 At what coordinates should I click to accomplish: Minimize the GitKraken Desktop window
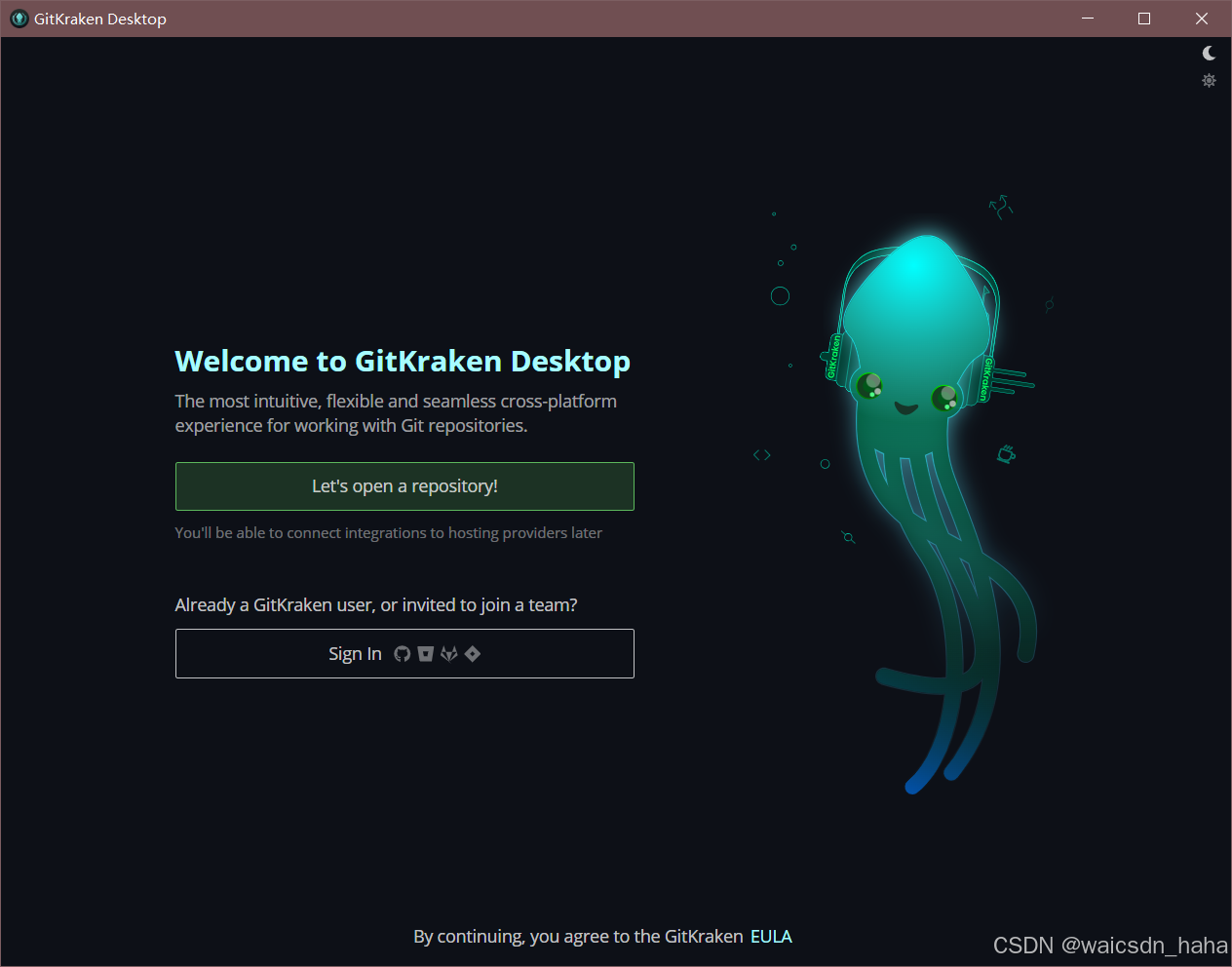(1088, 19)
